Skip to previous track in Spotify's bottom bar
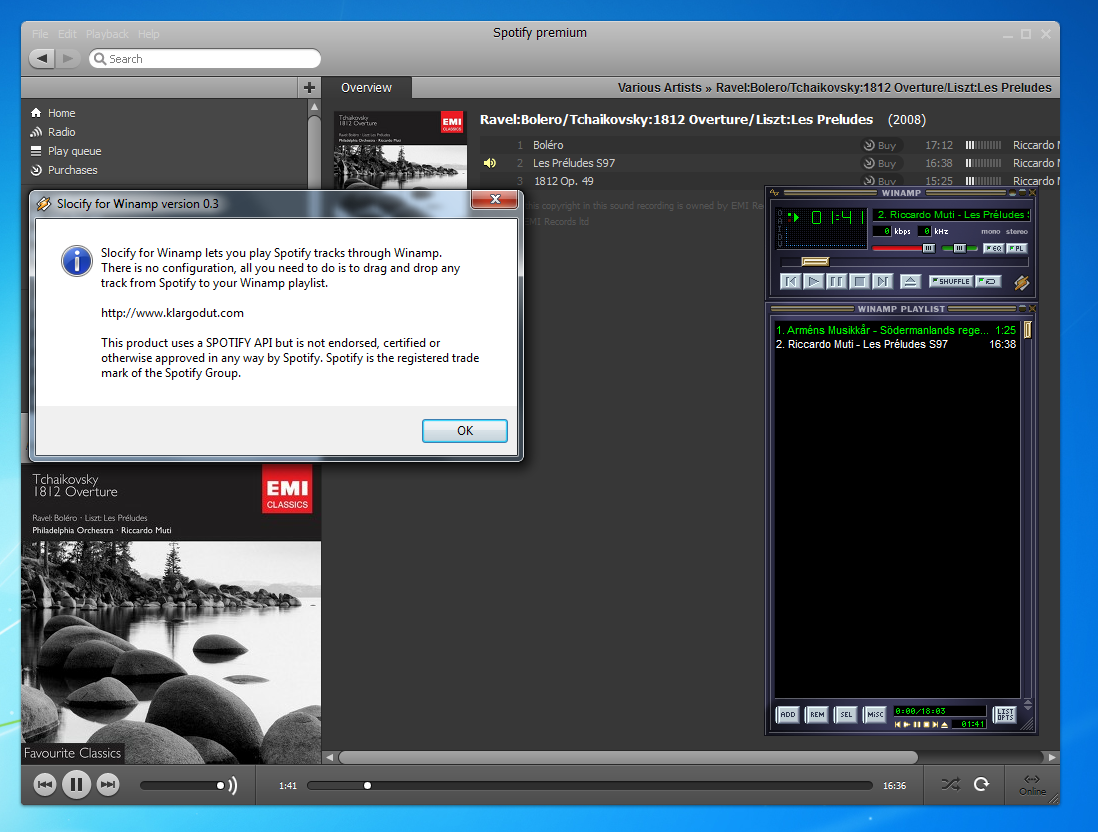 [45, 784]
